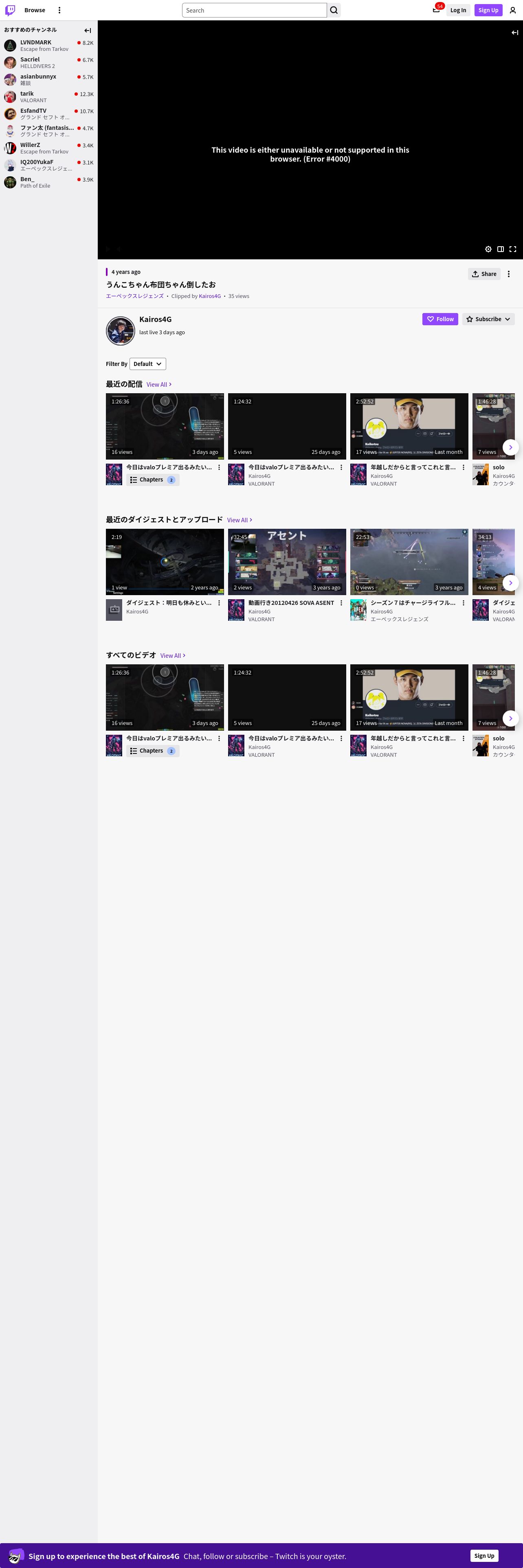Click the search magnifier button
Viewport: 523px width, 1568px height.
(x=334, y=10)
